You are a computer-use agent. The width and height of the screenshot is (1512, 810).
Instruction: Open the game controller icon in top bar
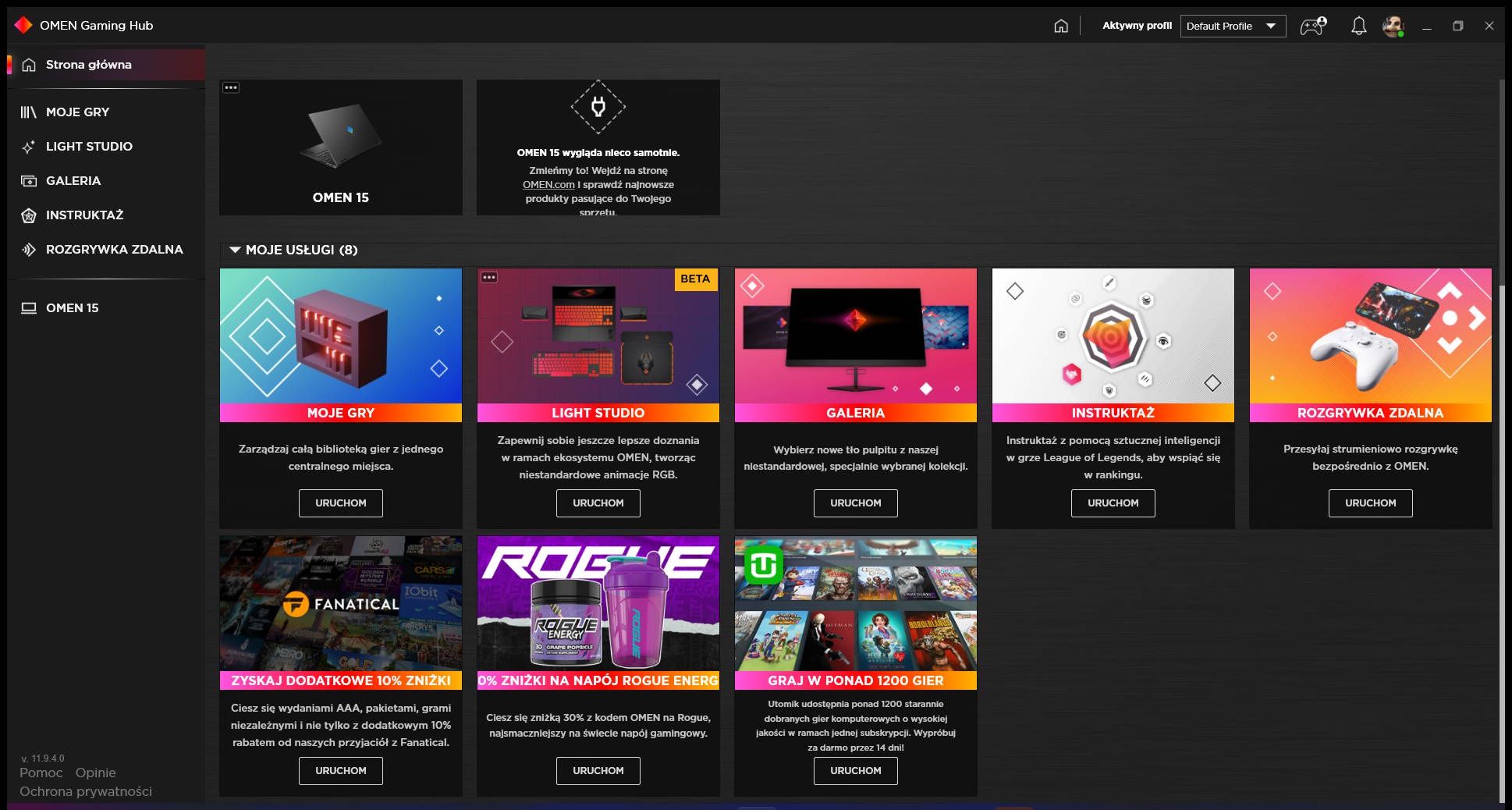[1313, 26]
